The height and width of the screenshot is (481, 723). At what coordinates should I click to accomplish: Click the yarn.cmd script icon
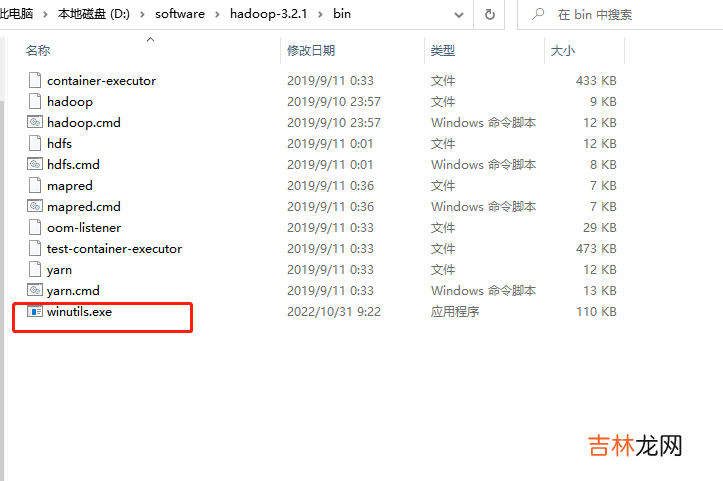coord(35,291)
